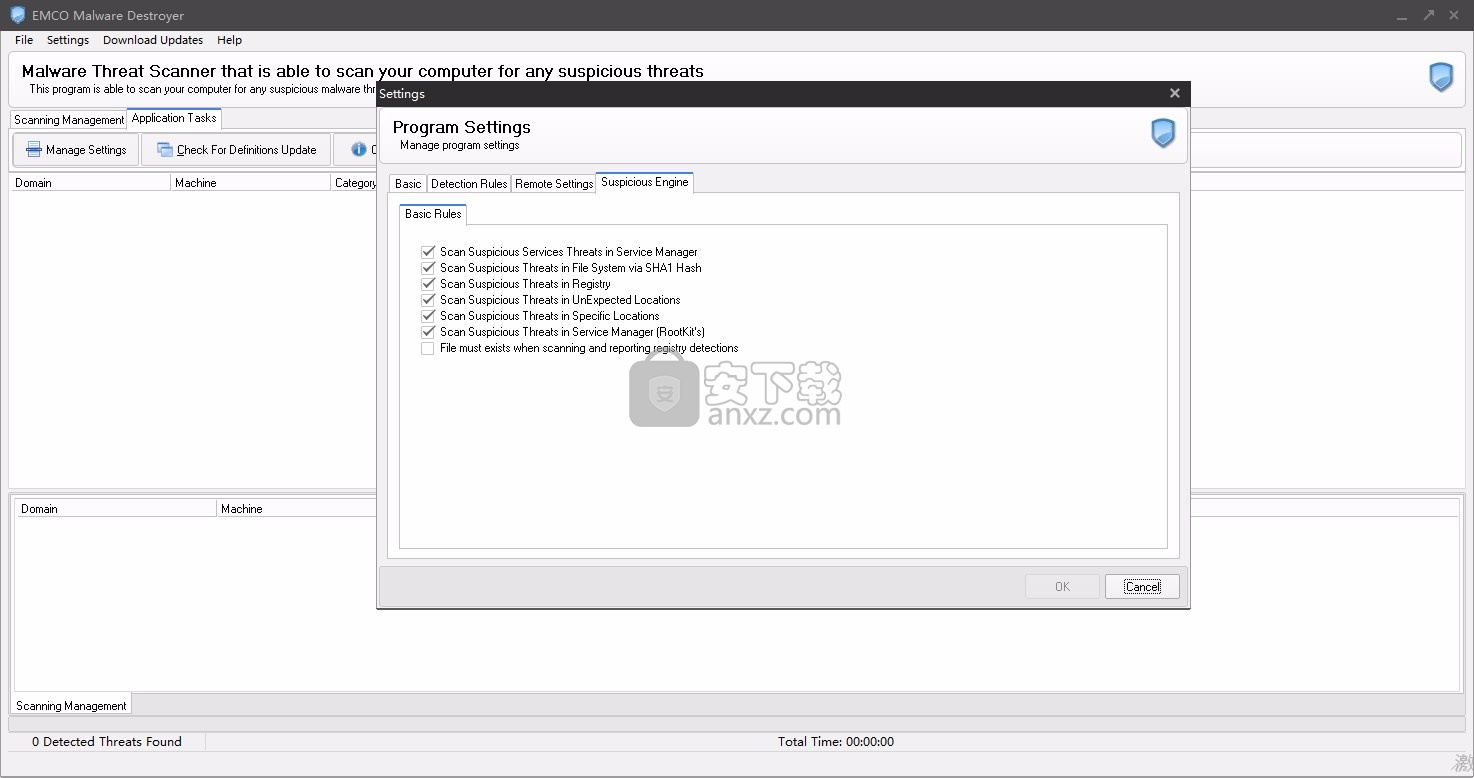1474x778 pixels.
Task: Switch to the Remote Settings tab
Action: (554, 184)
